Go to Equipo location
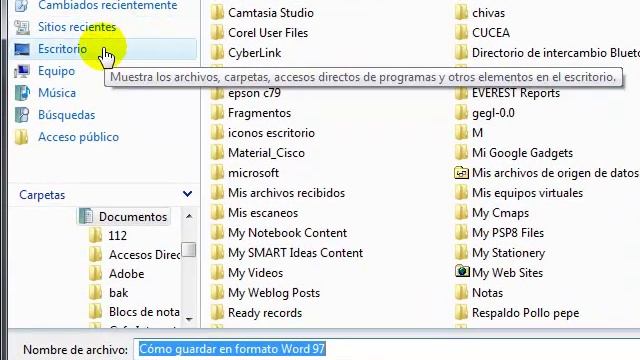Viewport: 640px width, 360px height. click(56, 71)
